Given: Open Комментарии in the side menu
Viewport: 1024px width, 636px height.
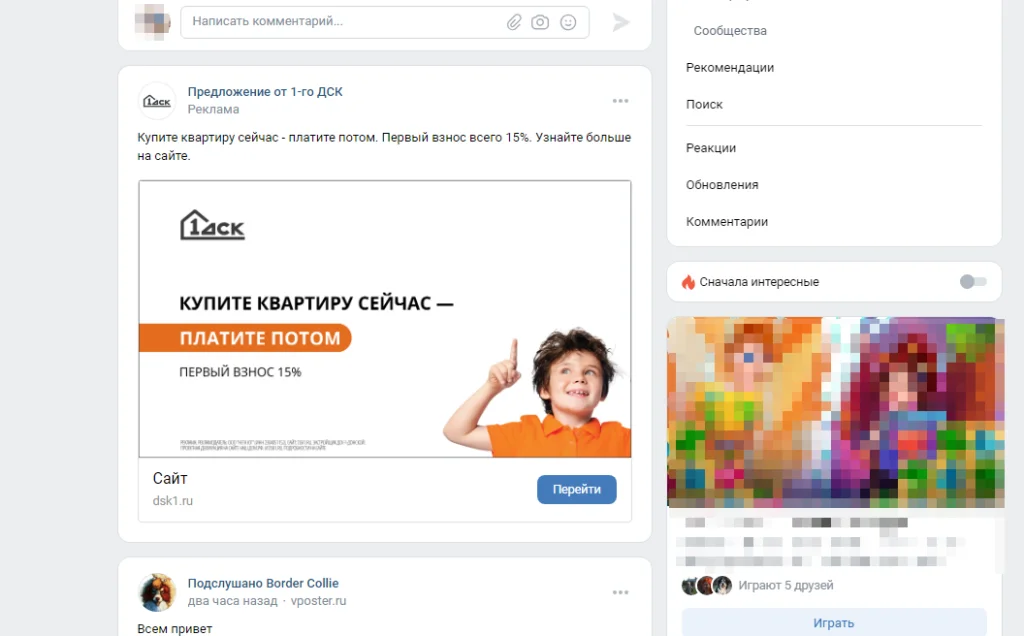Looking at the screenshot, I should click(727, 222).
